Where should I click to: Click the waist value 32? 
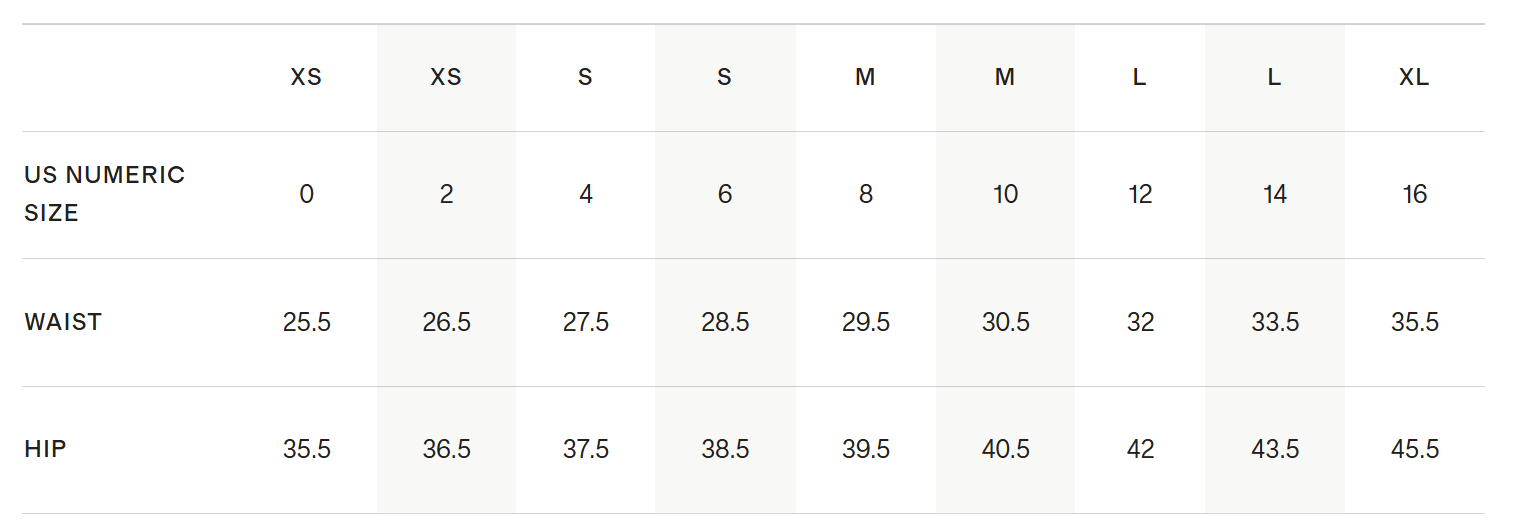point(1140,322)
